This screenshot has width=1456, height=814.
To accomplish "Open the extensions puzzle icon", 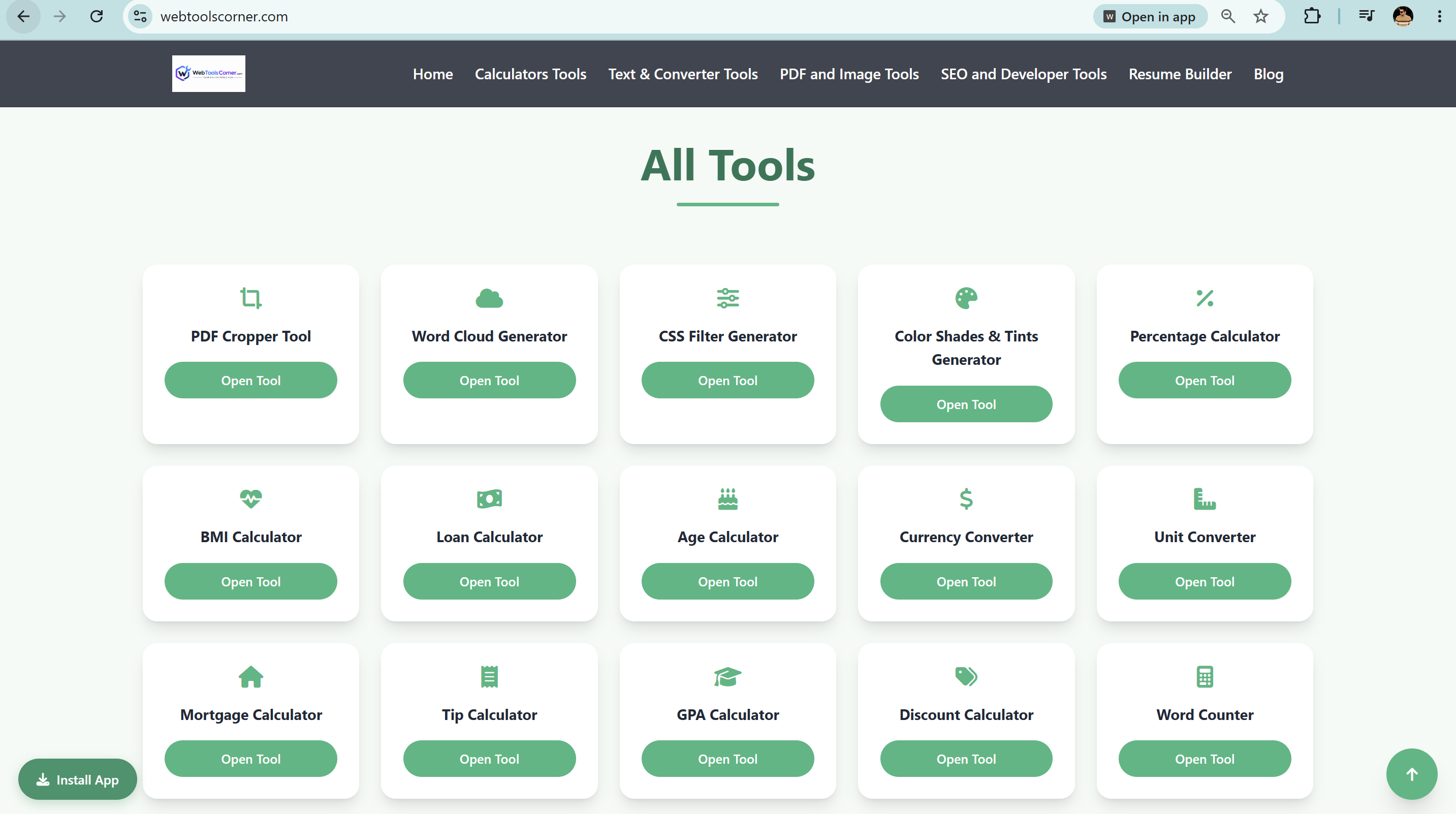I will click(1312, 16).
